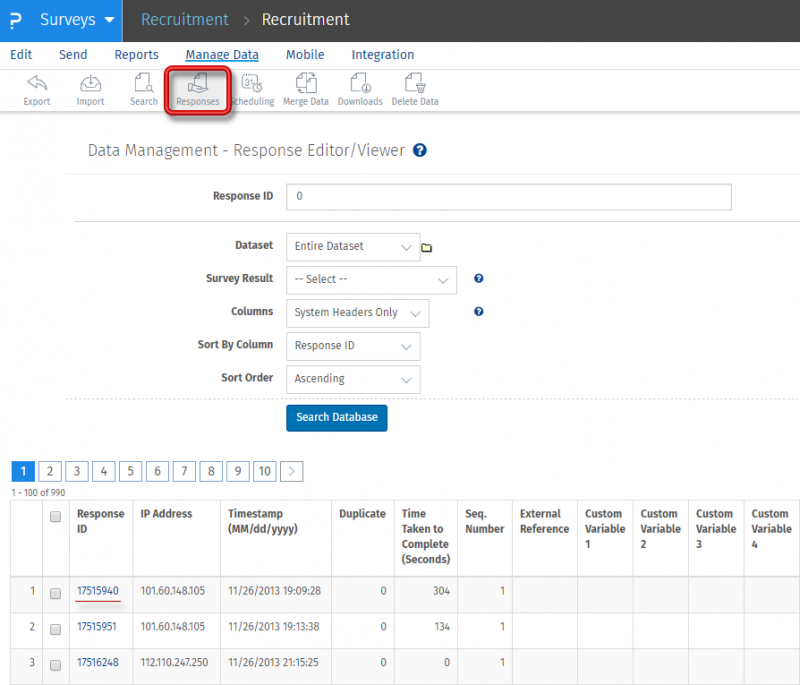Toggle the select-all checkbox in table header
Image resolution: width=800 pixels, height=685 pixels.
(x=56, y=516)
